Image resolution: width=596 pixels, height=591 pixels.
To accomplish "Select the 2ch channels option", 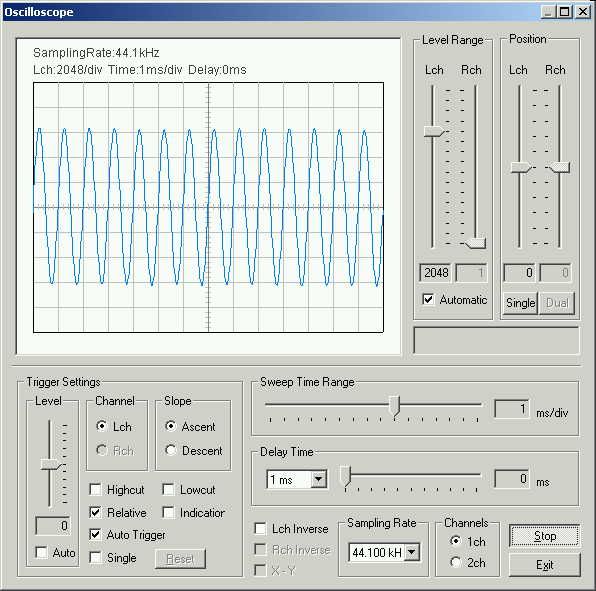I will pos(456,562).
